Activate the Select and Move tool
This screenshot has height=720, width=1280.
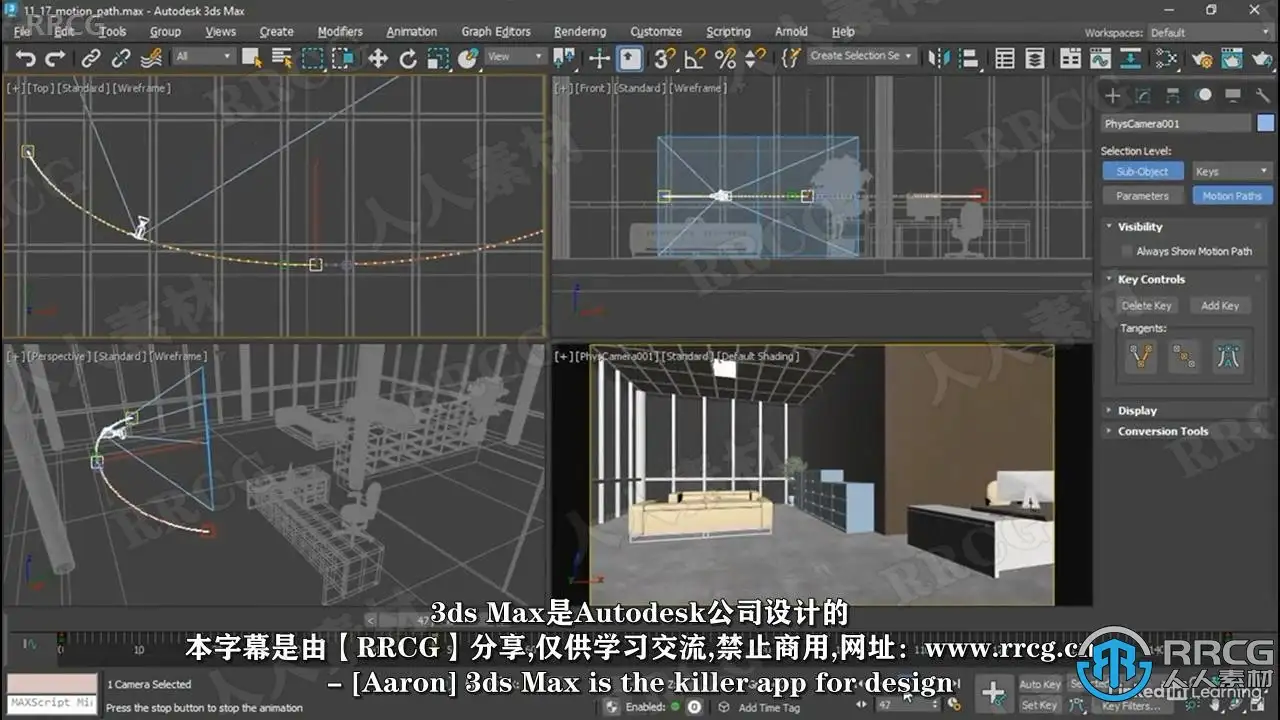click(378, 58)
